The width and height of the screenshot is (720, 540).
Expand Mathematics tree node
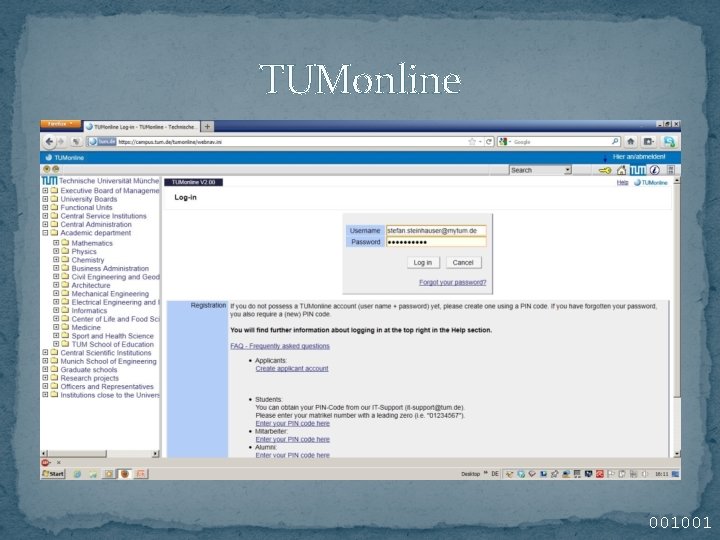[x=56, y=243]
